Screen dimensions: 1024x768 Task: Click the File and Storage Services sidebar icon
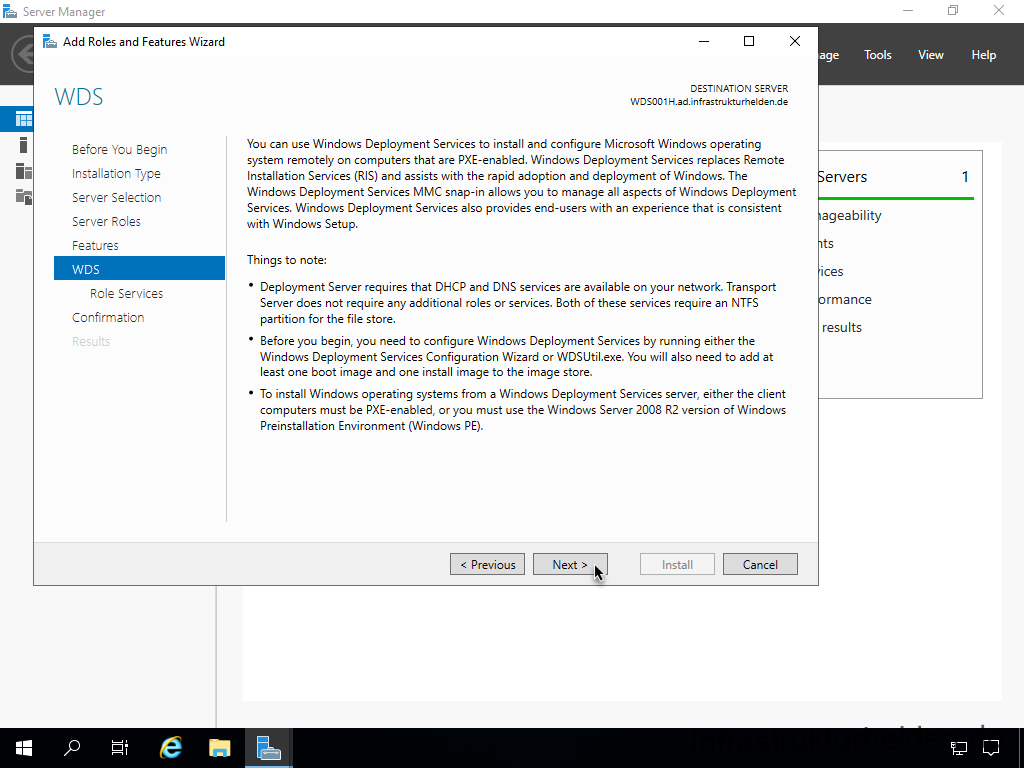tap(24, 197)
